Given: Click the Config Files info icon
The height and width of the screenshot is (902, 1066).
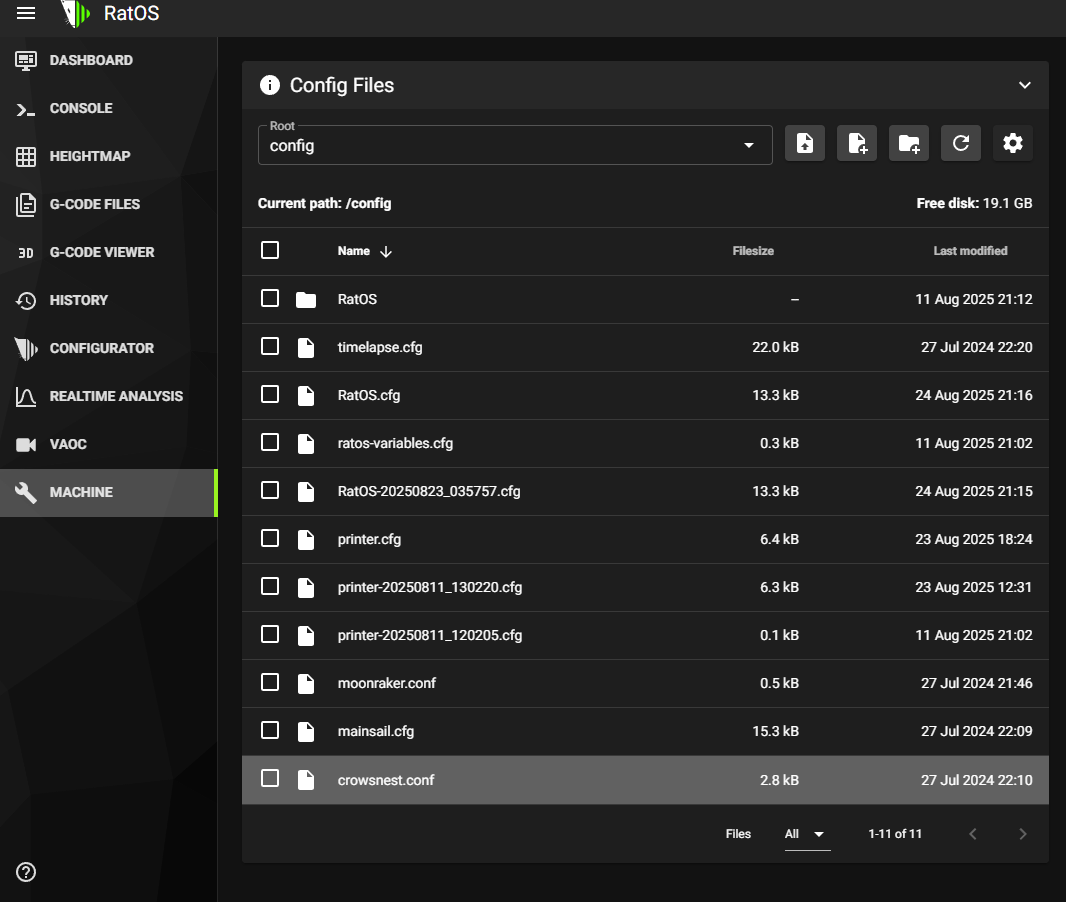Looking at the screenshot, I should (x=270, y=85).
